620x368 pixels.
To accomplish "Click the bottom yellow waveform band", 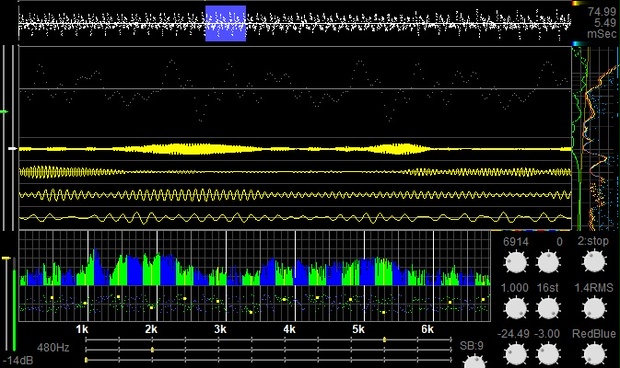I will (295, 217).
